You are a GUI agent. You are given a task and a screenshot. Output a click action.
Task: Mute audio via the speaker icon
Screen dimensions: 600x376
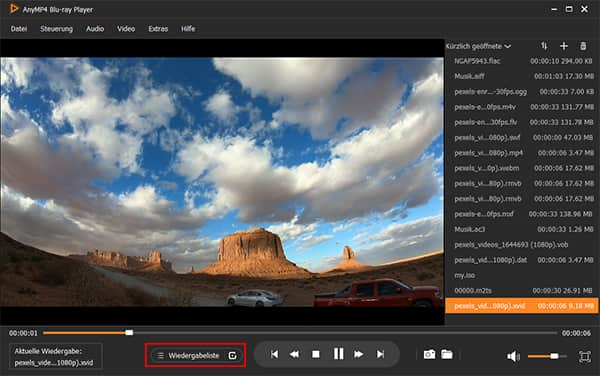[513, 356]
